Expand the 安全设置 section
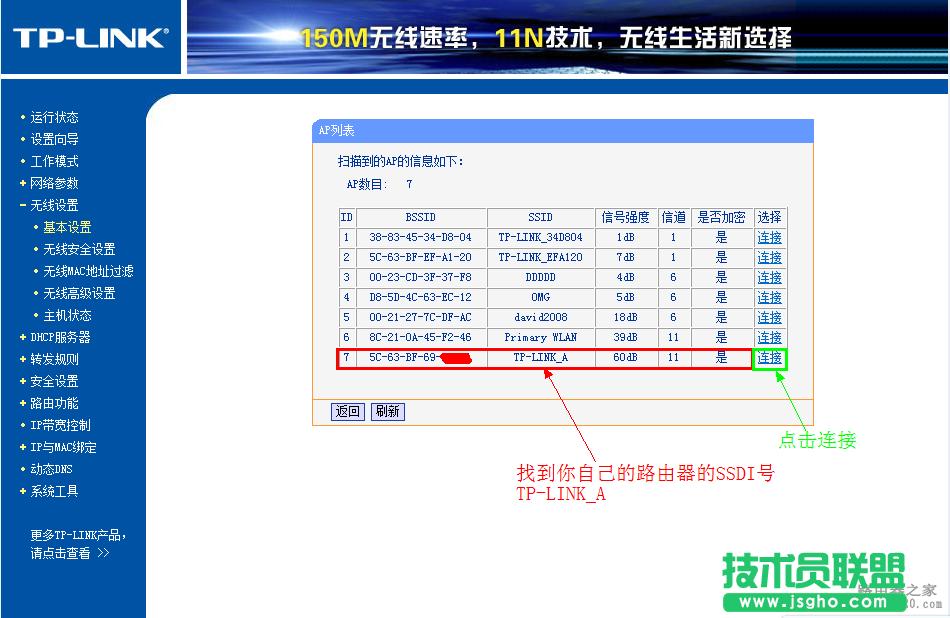This screenshot has width=950, height=618. click(x=53, y=381)
